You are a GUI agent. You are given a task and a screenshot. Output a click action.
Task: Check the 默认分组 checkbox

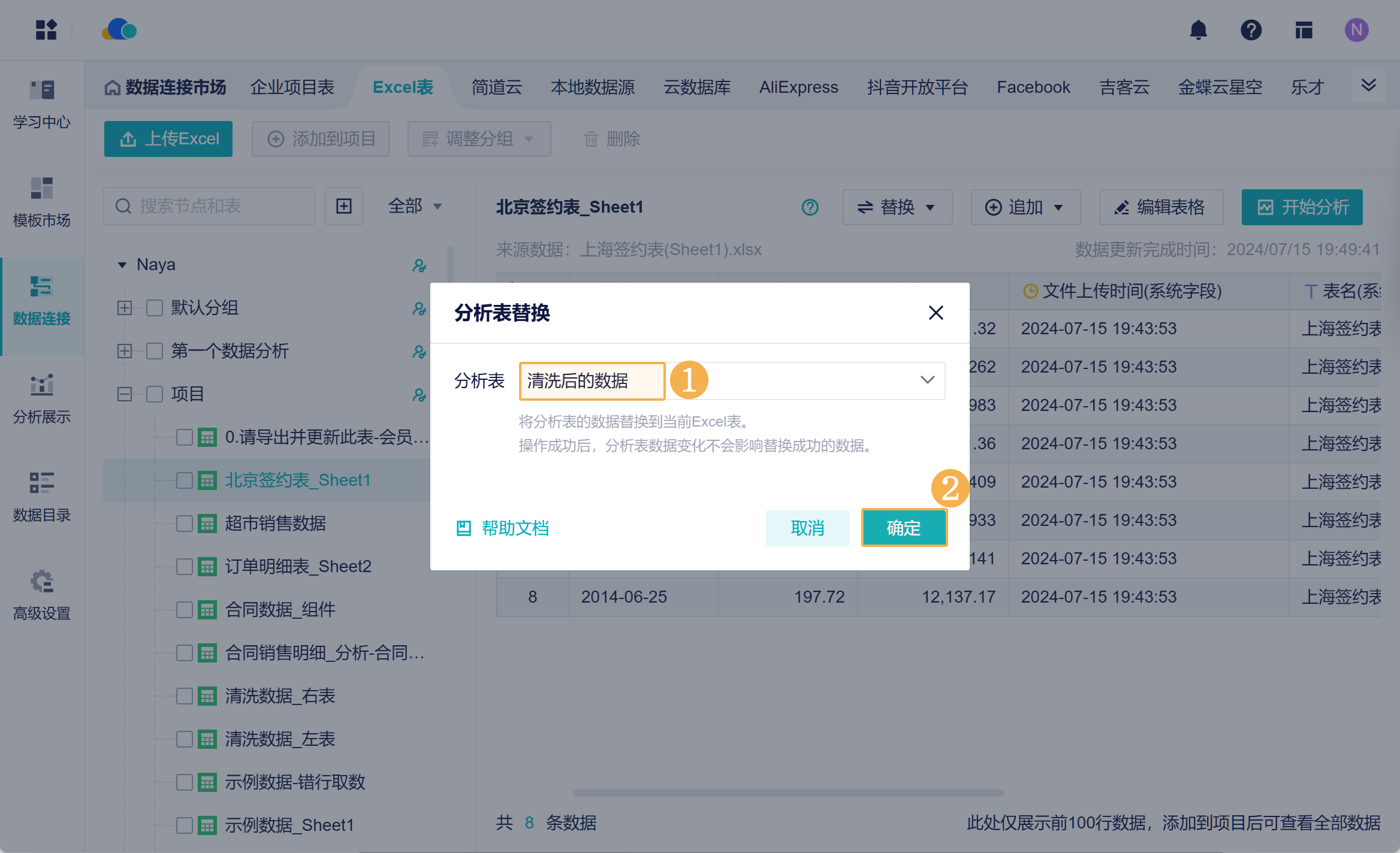coord(155,308)
